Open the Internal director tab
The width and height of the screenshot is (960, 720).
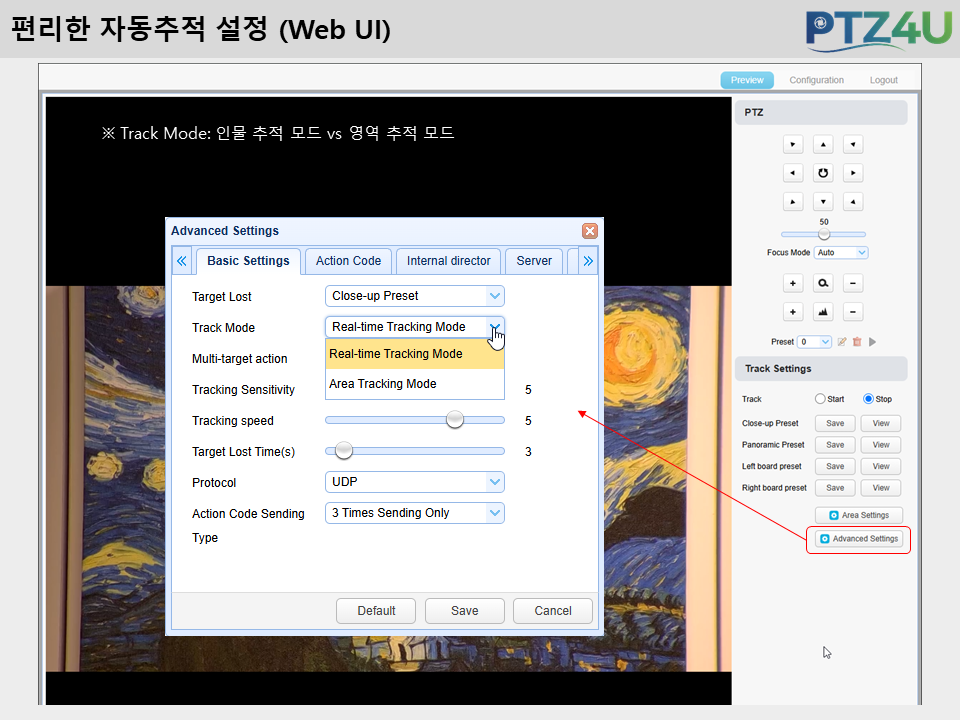(449, 261)
